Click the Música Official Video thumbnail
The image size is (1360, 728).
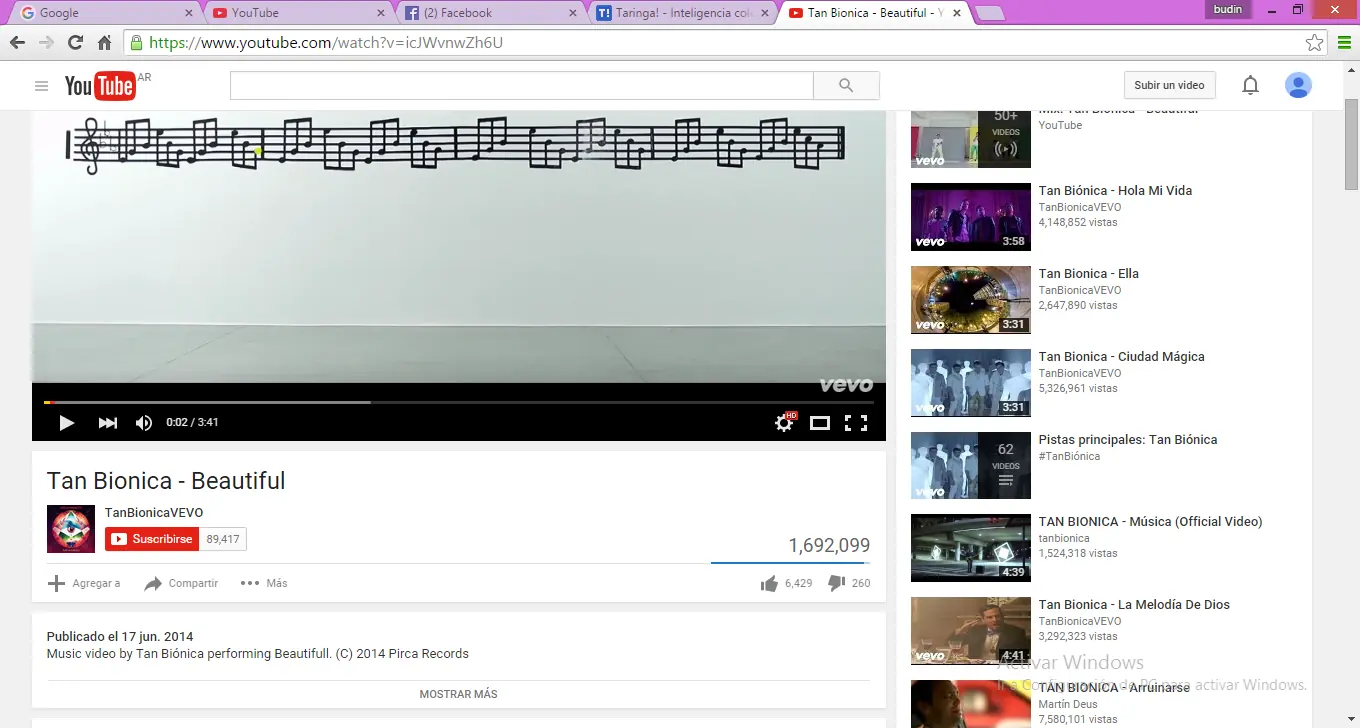(971, 548)
